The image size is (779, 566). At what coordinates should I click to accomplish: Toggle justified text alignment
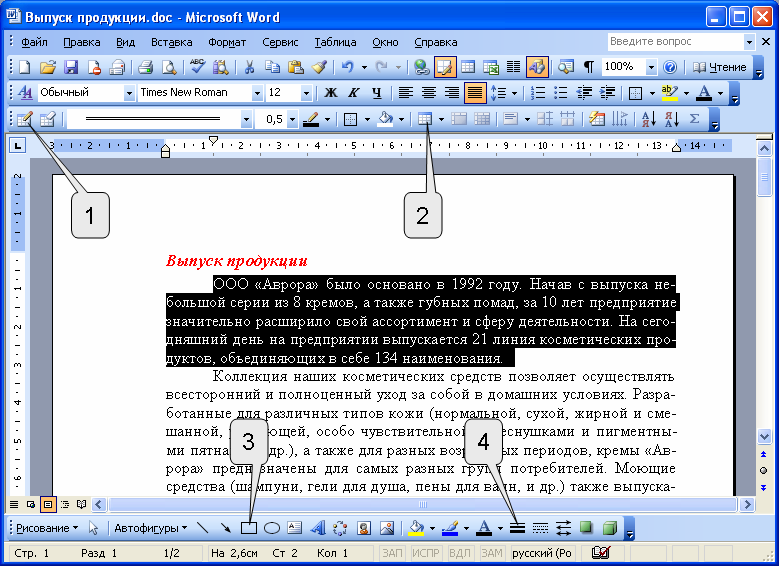[x=475, y=93]
